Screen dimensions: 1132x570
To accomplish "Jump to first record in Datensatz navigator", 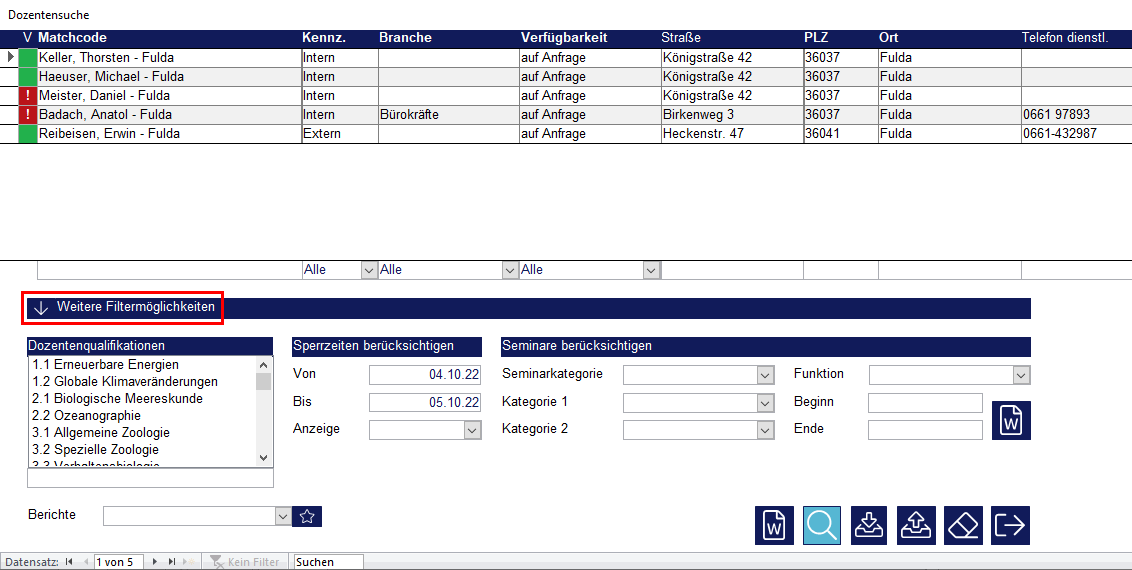I will (69, 562).
